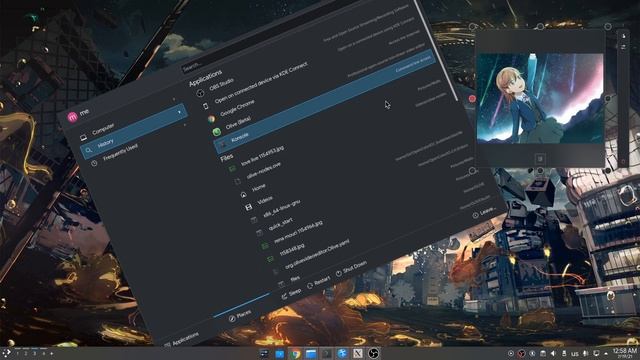The height and width of the screenshot is (360, 640).
Task: Click the pink 'm' user avatar
Action: [73, 117]
